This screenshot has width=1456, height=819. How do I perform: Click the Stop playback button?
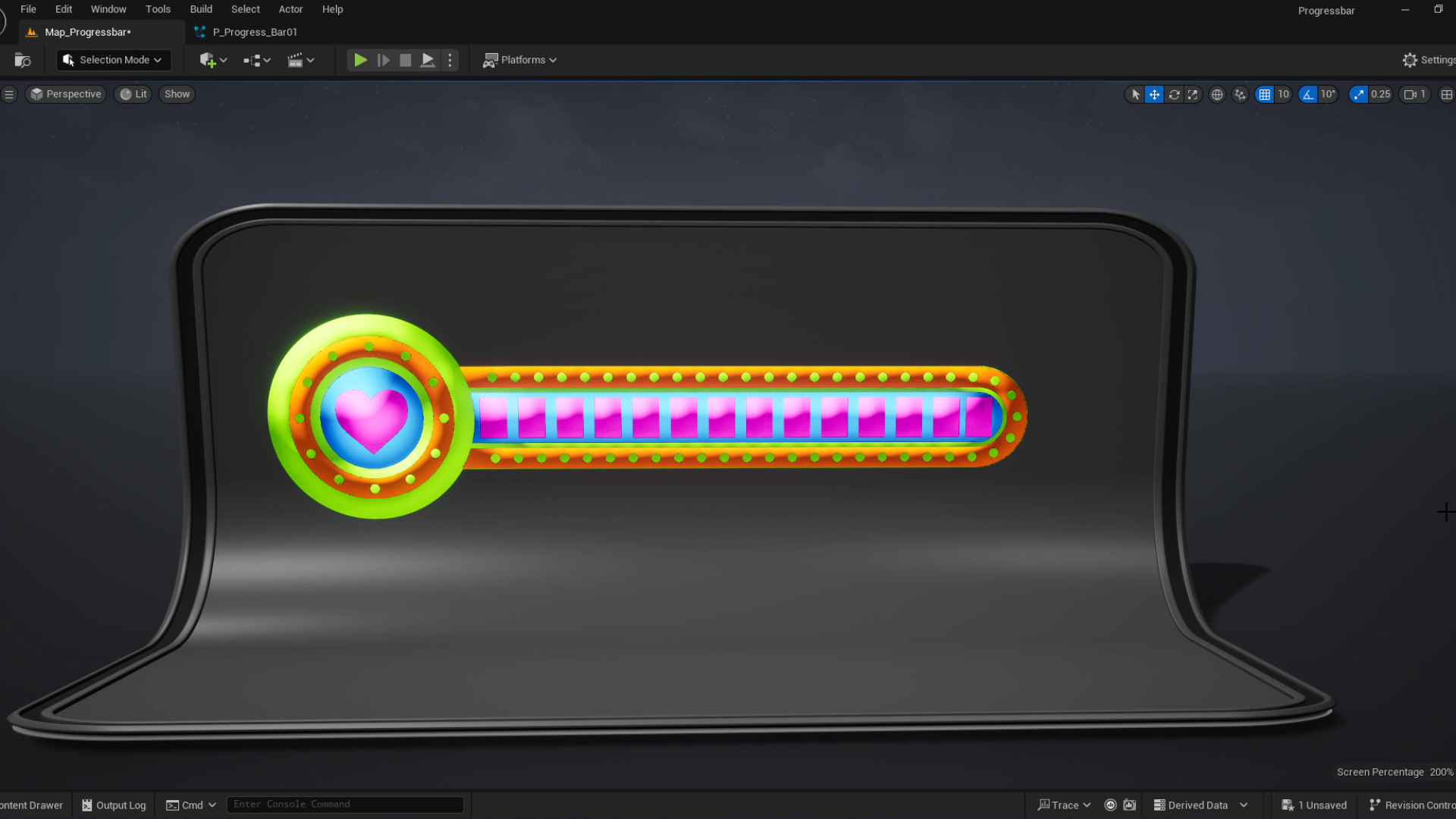(406, 60)
